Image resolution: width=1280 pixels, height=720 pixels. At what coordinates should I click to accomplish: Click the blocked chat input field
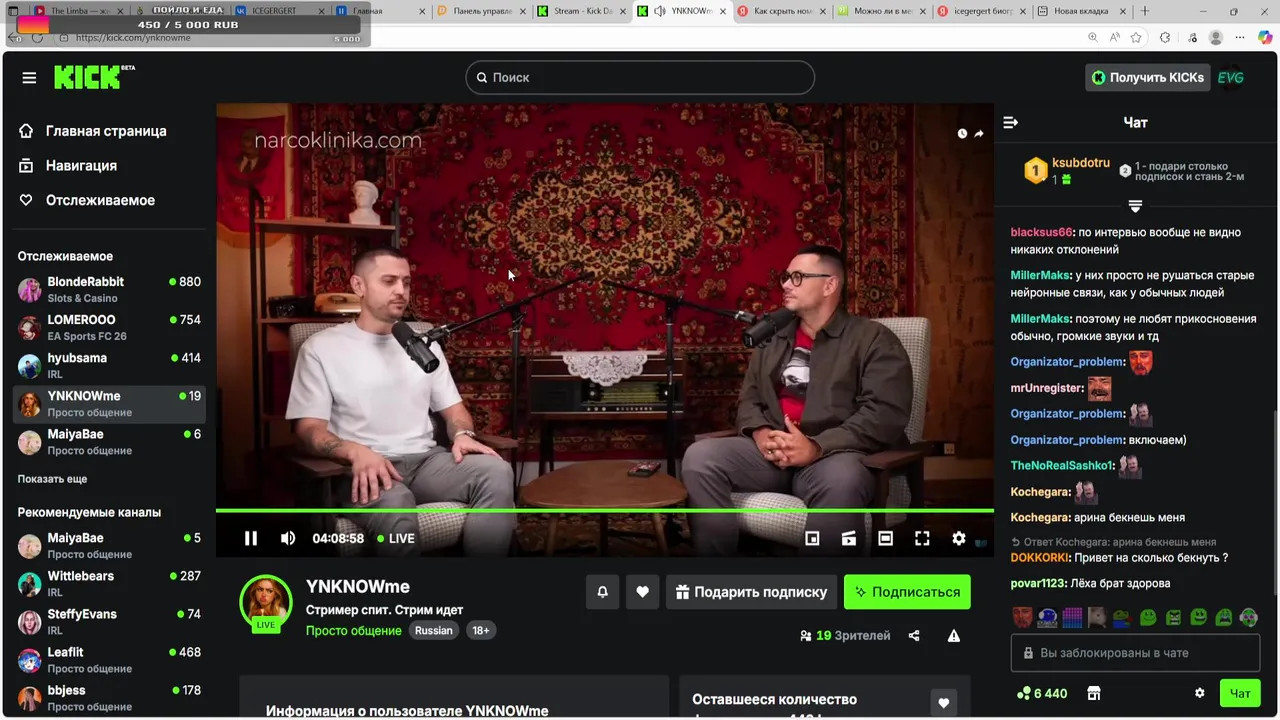click(1135, 653)
